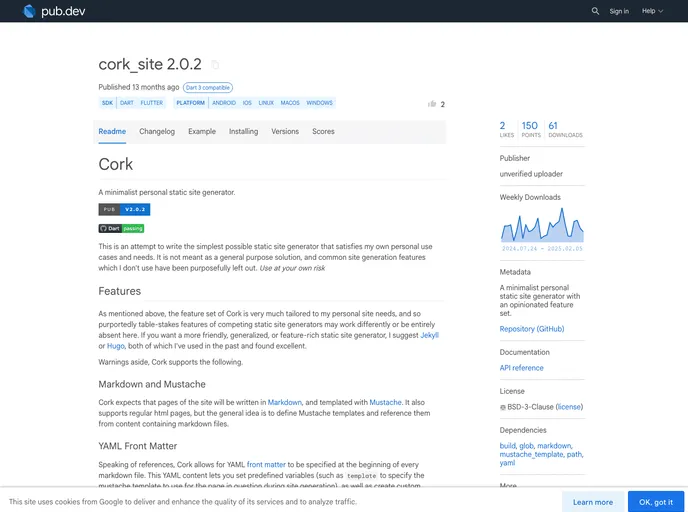Like the package with thumbs-up icon

(432, 104)
